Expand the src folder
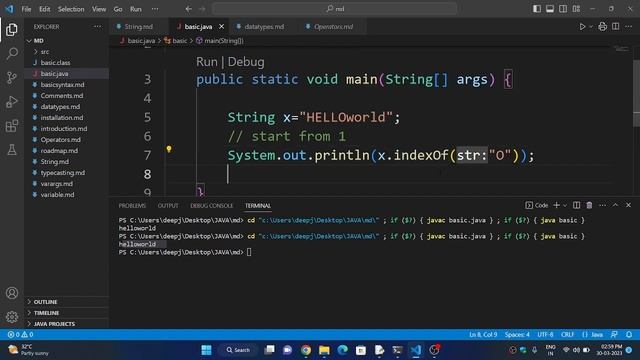Image resolution: width=640 pixels, height=360 pixels. pyautogui.click(x=44, y=51)
